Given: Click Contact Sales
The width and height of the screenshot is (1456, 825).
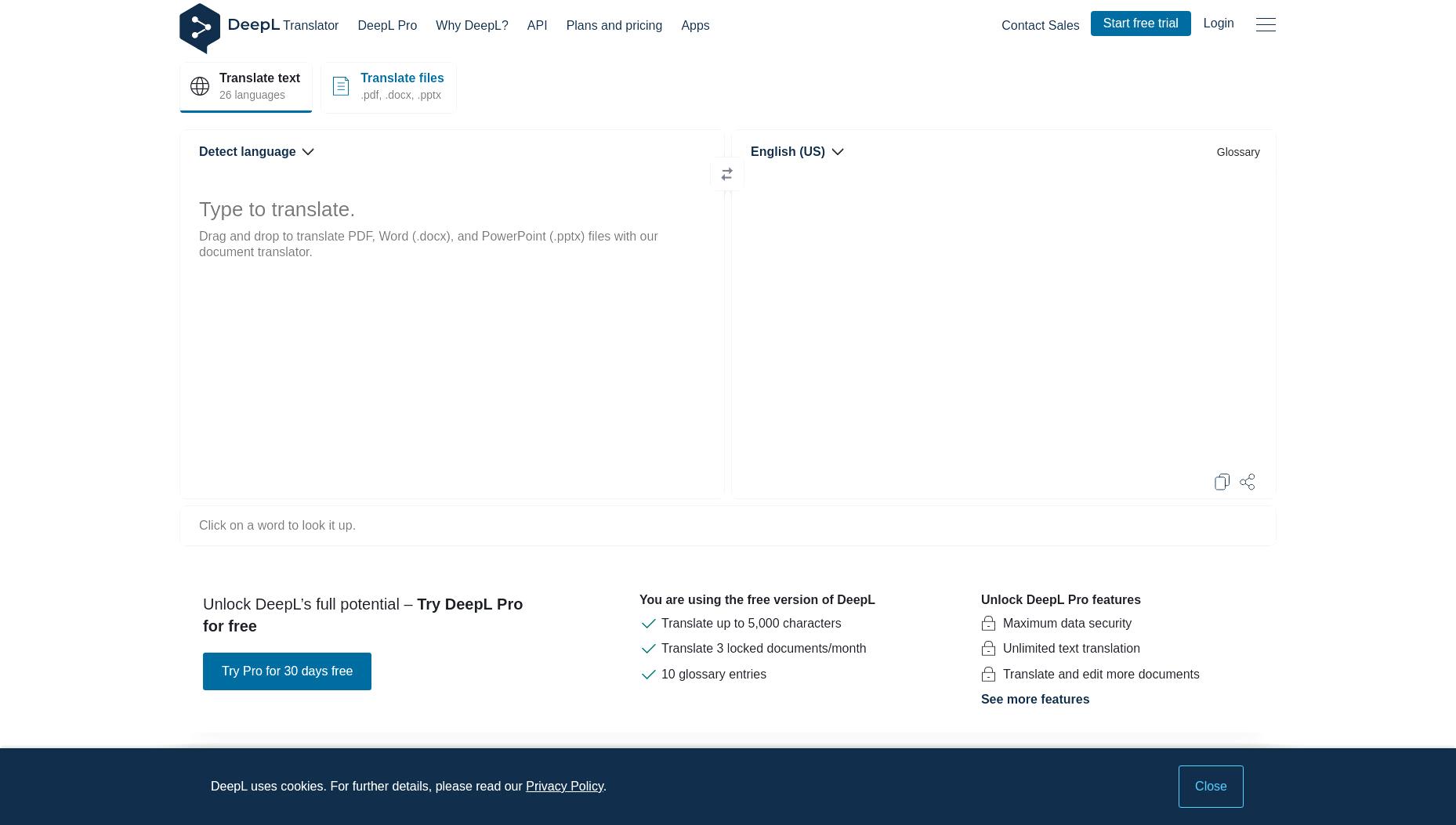Looking at the screenshot, I should [x=1040, y=26].
